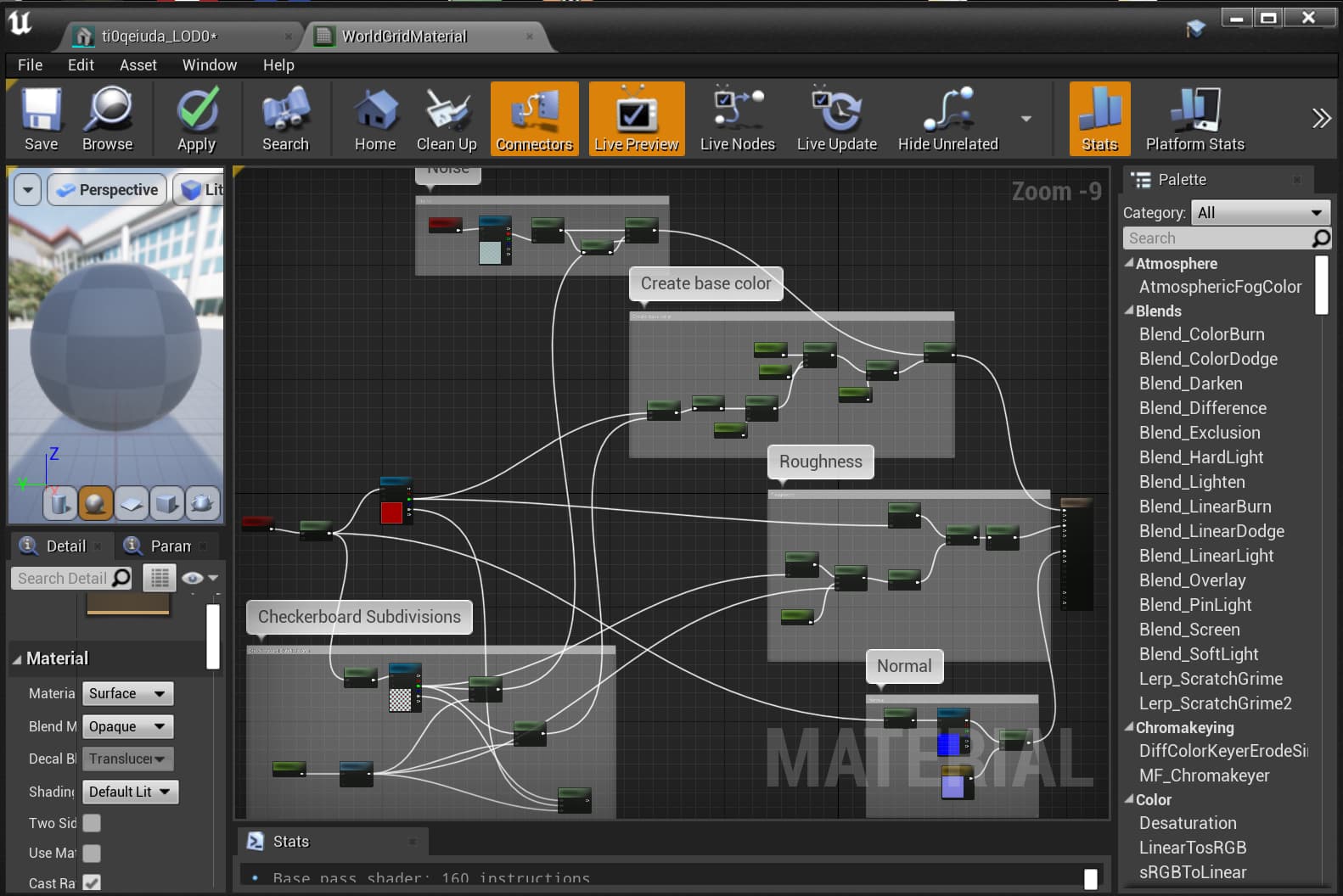
Task: Toggle the Connectors toolbar button
Action: coord(535,119)
